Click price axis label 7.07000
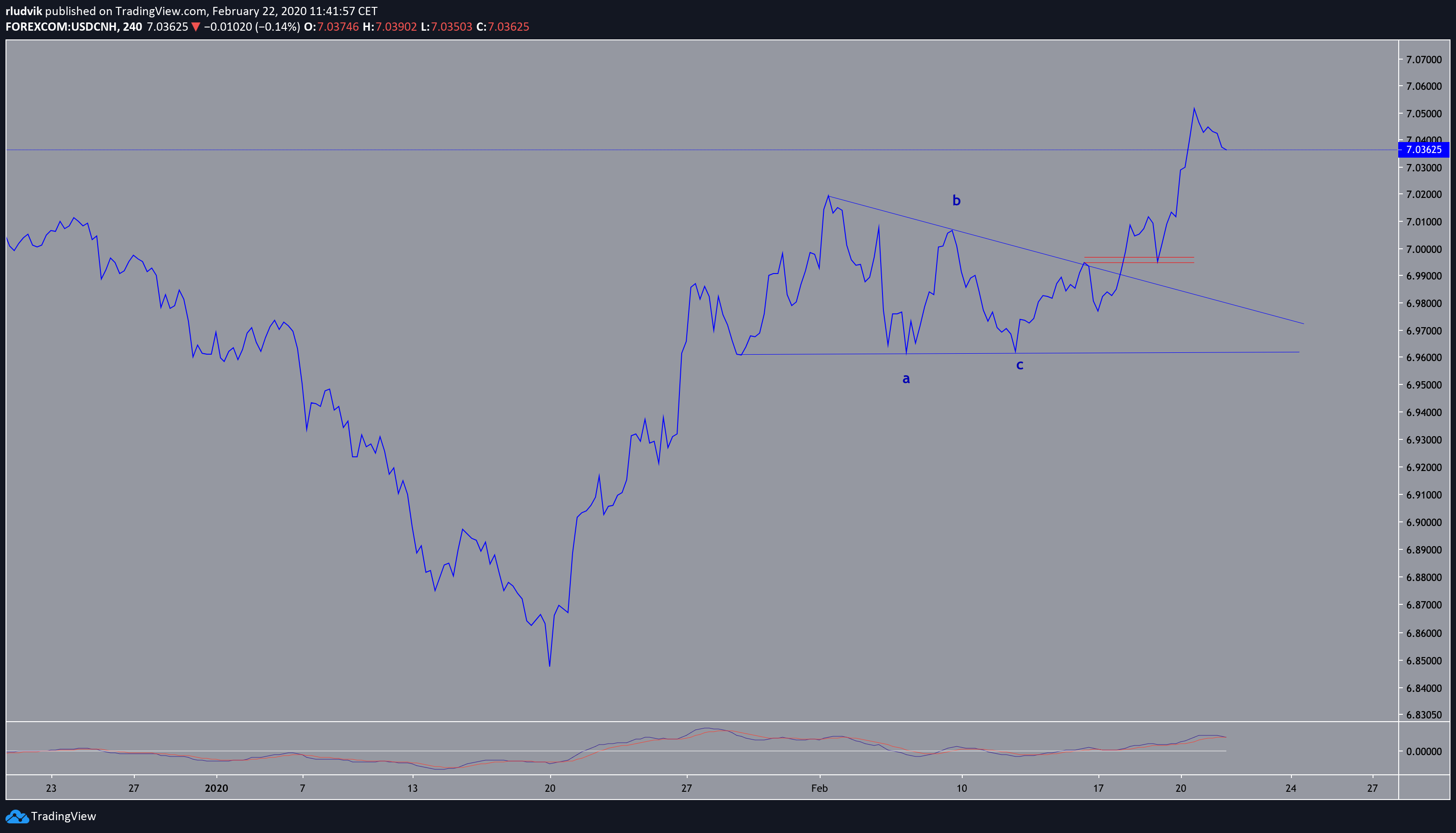Viewport: 1456px width, 833px height. (x=1423, y=60)
